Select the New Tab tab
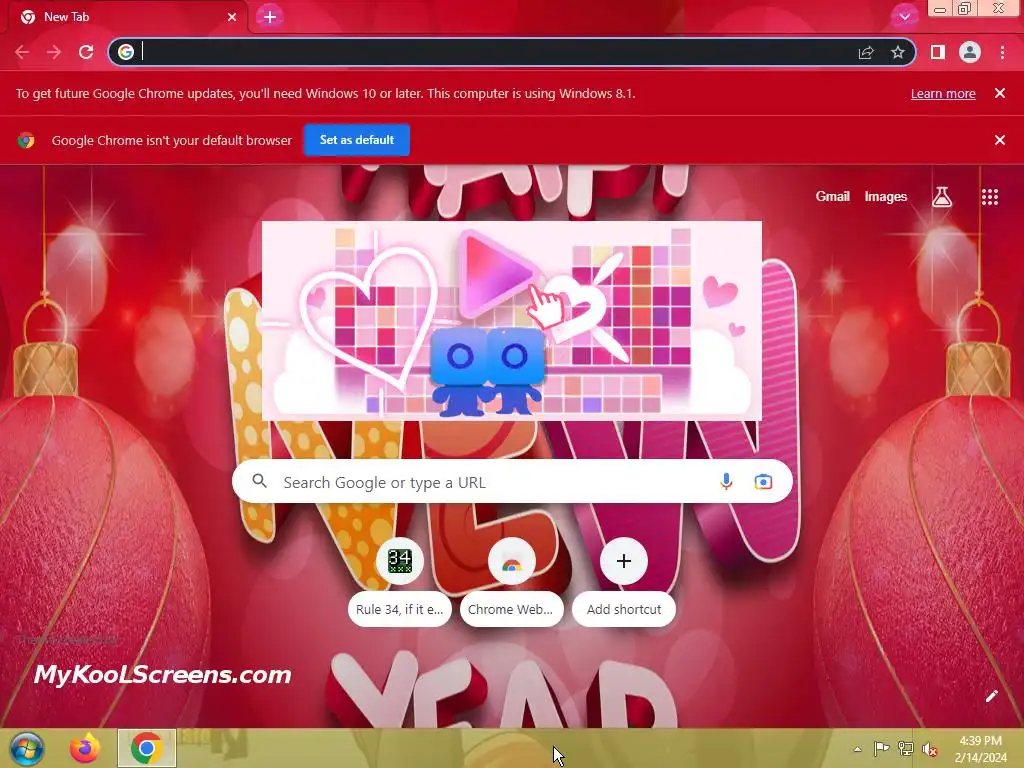 (127, 17)
